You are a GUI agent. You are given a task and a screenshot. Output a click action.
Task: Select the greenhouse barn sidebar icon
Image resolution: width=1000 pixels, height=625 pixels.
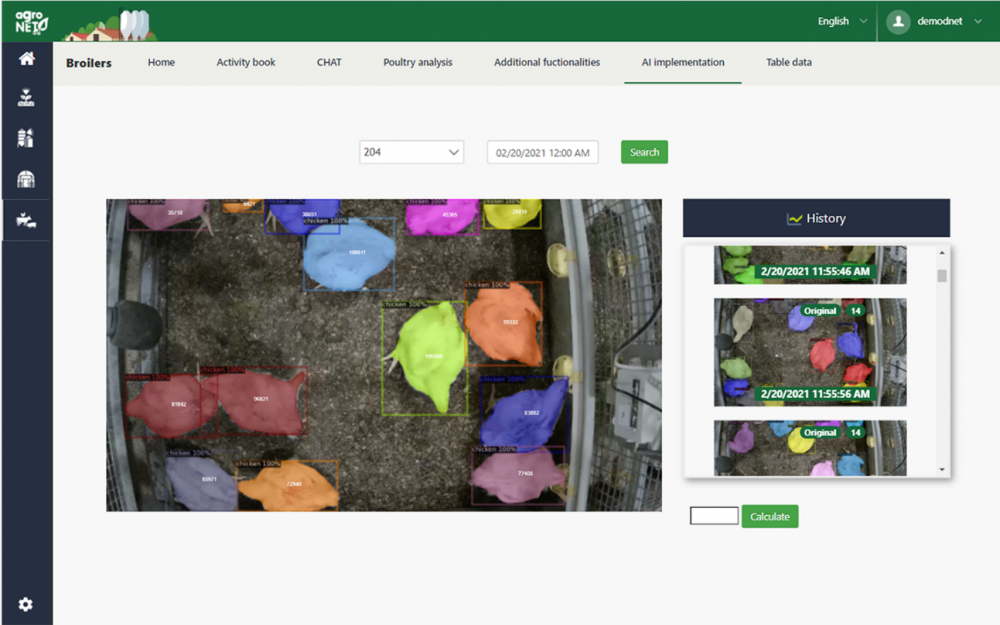(26, 179)
